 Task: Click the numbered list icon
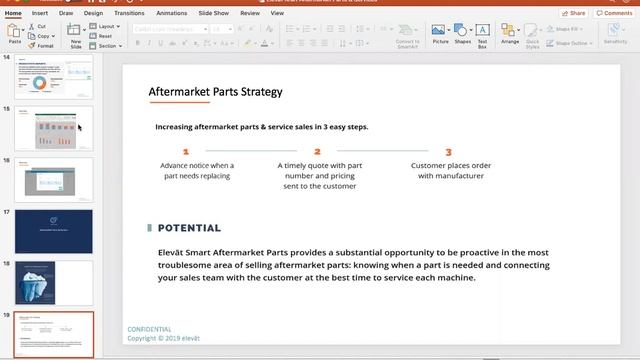point(306,29)
